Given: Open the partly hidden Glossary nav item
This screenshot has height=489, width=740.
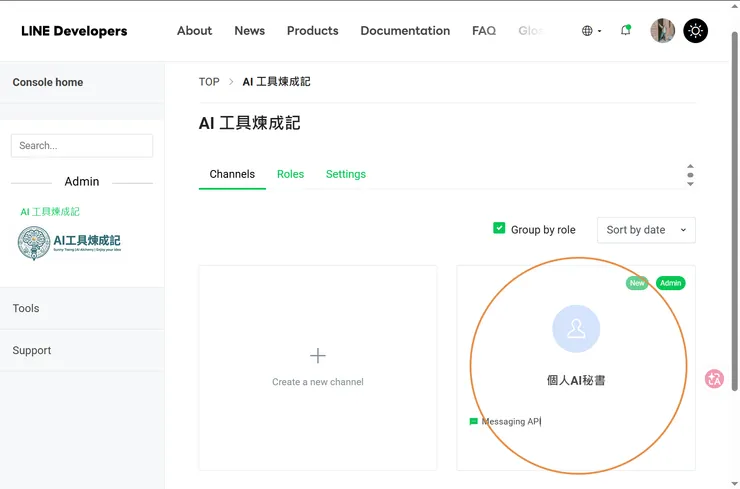Looking at the screenshot, I should pyautogui.click(x=531, y=31).
